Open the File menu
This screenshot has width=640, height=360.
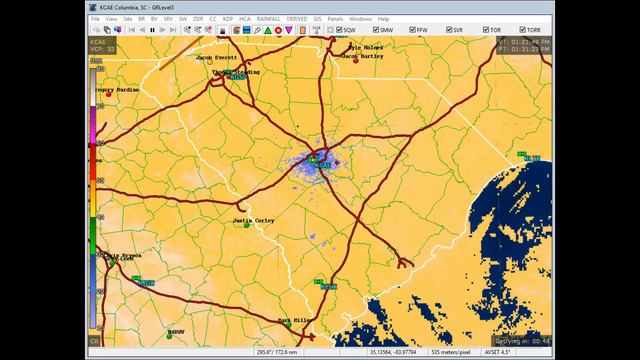(96, 19)
